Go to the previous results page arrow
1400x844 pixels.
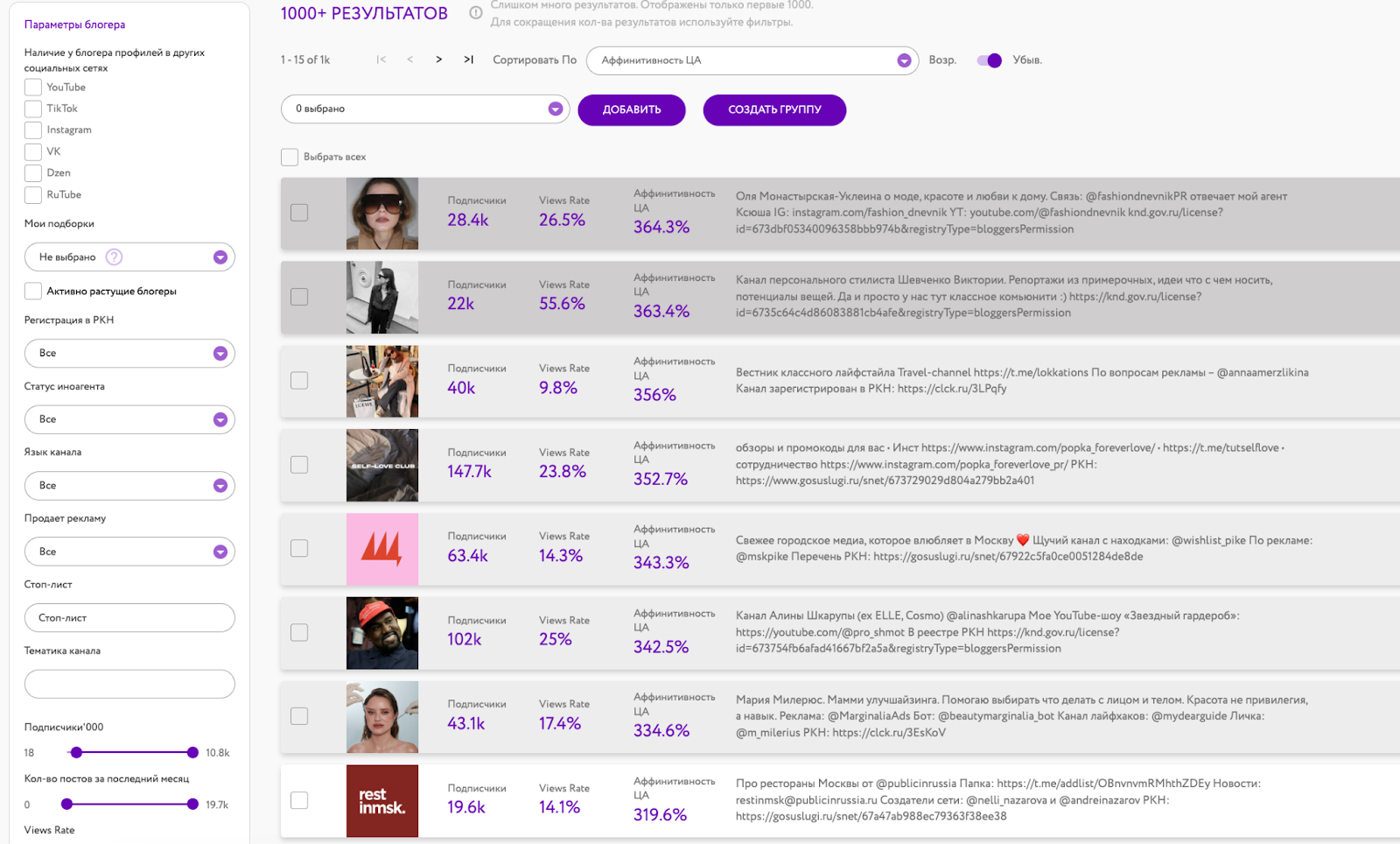click(409, 60)
